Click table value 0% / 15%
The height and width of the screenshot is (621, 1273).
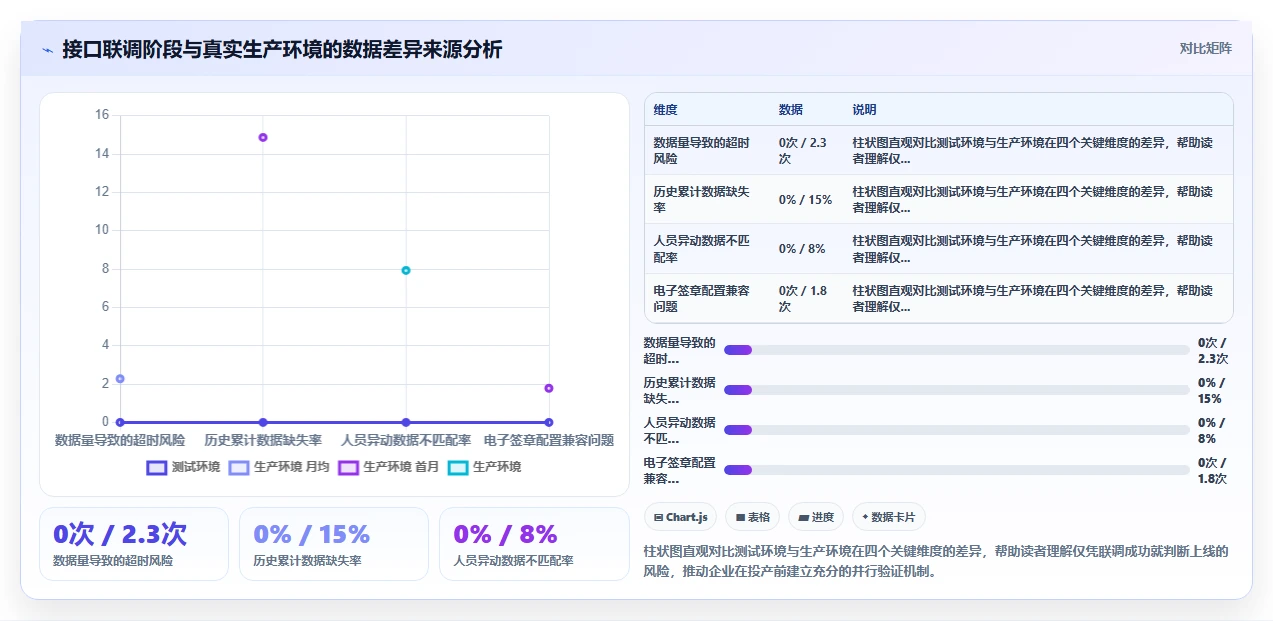(x=805, y=199)
